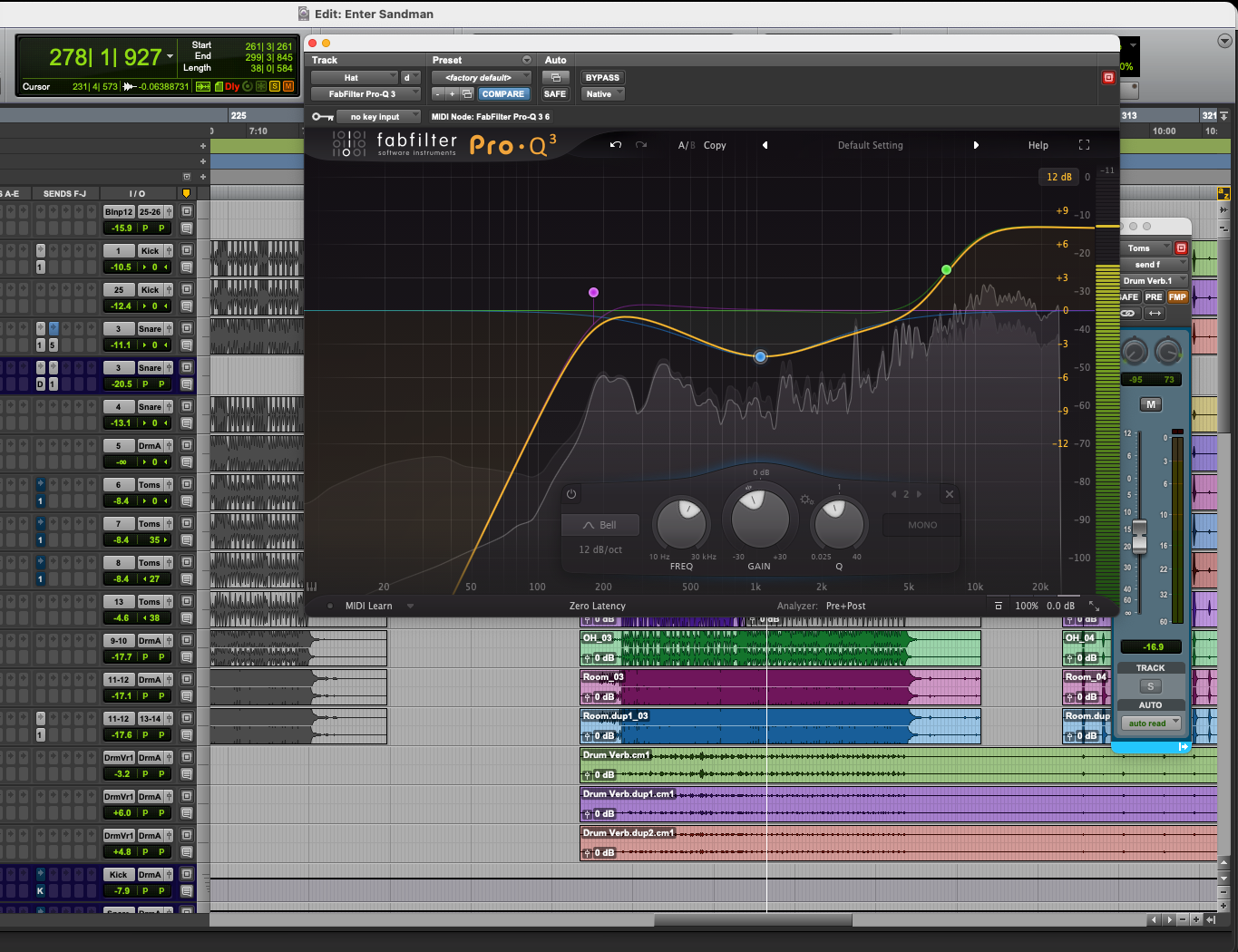Toggle MONO placement for the band

[922, 525]
